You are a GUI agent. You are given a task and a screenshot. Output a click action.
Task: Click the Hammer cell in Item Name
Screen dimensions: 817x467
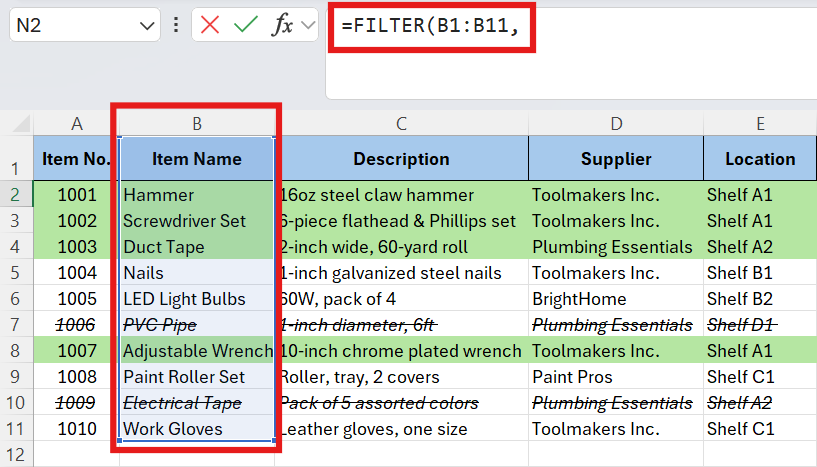tap(196, 195)
